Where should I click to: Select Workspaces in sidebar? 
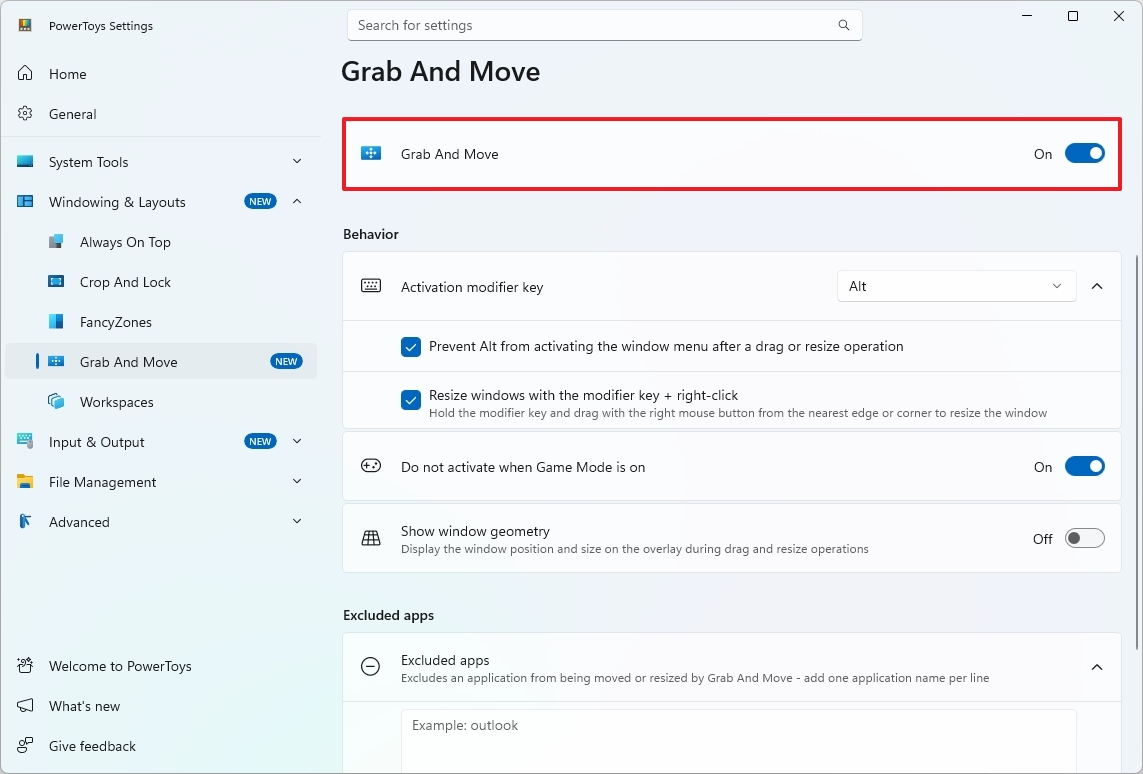(161, 402)
